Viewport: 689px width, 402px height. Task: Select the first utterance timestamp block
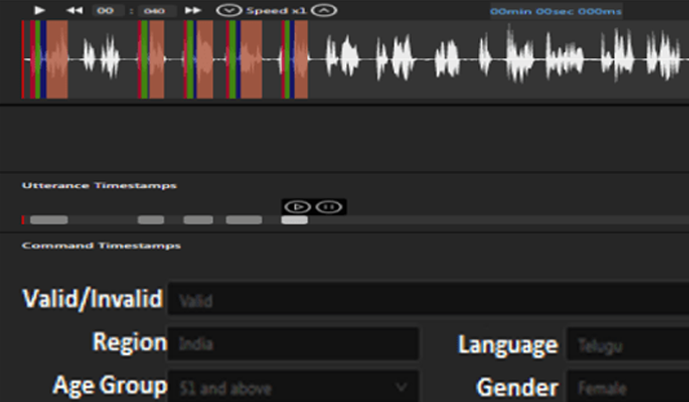(x=49, y=220)
